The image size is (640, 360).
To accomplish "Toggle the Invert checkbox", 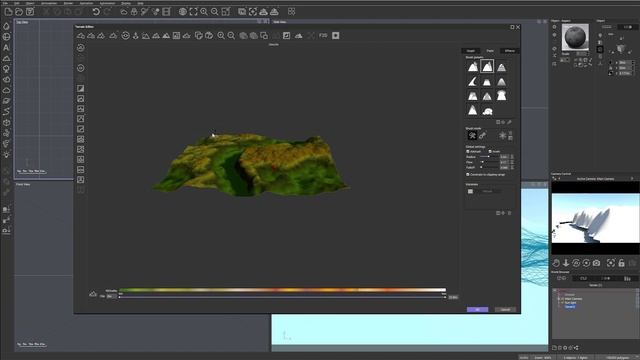I will click(490, 151).
